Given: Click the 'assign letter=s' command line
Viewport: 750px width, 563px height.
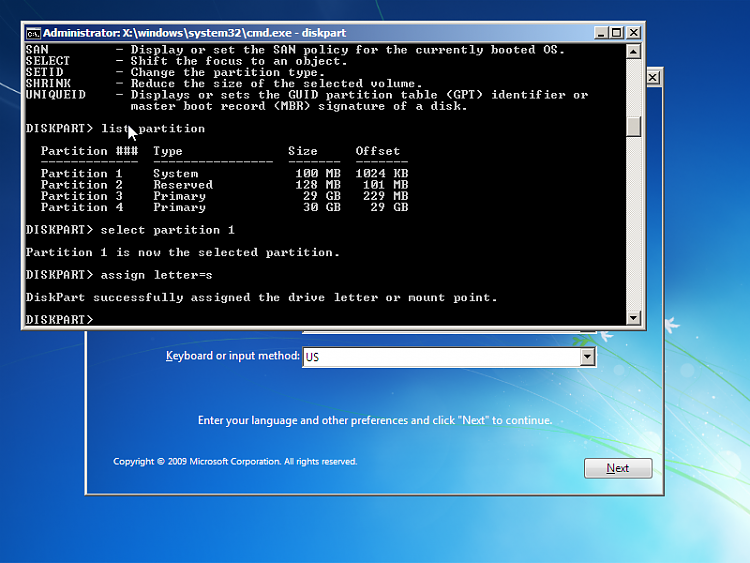Looking at the screenshot, I should 119,275.
